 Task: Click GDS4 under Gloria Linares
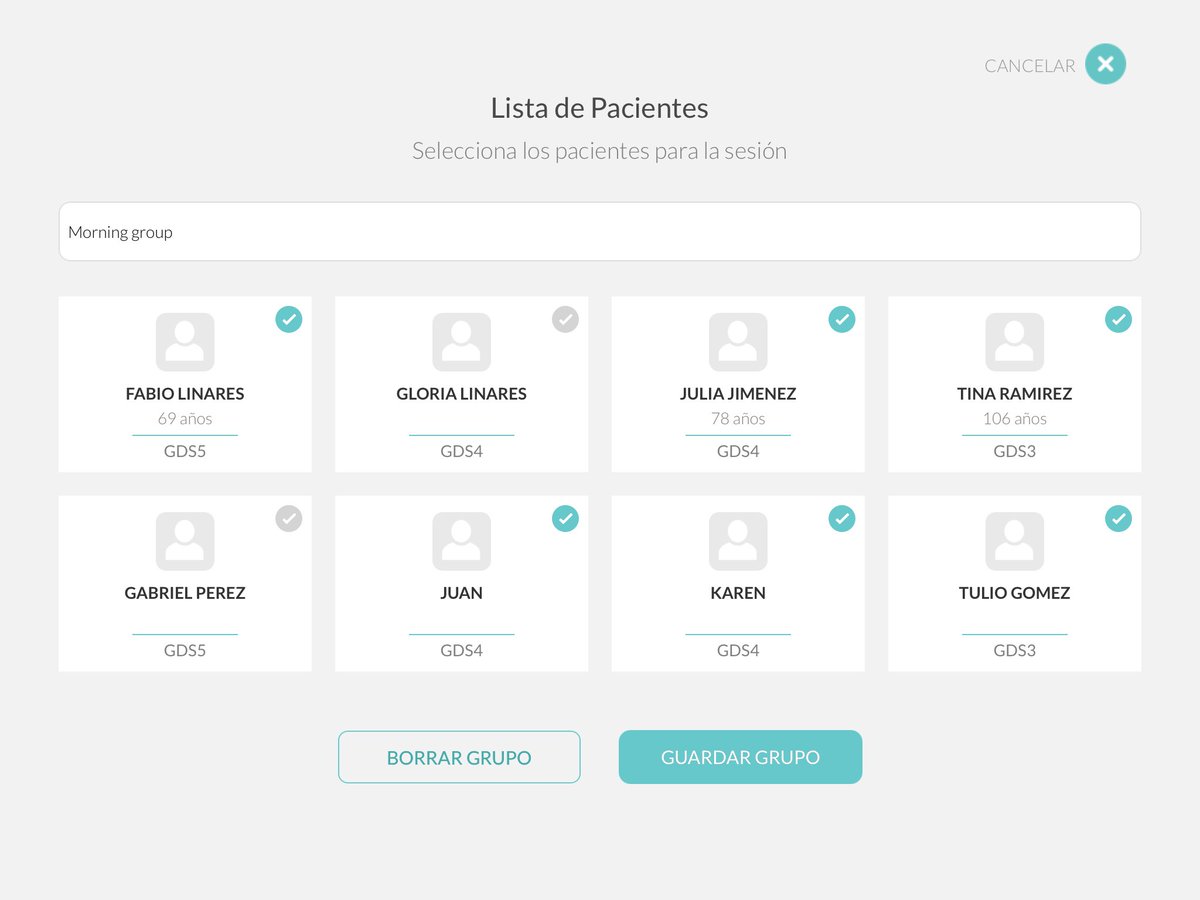(x=461, y=451)
